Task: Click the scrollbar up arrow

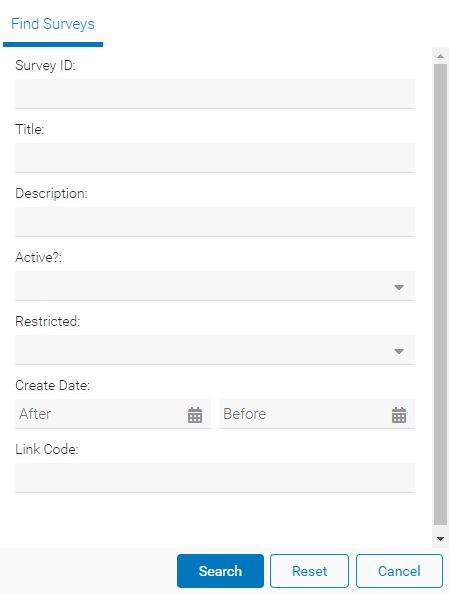Action: 440,56
